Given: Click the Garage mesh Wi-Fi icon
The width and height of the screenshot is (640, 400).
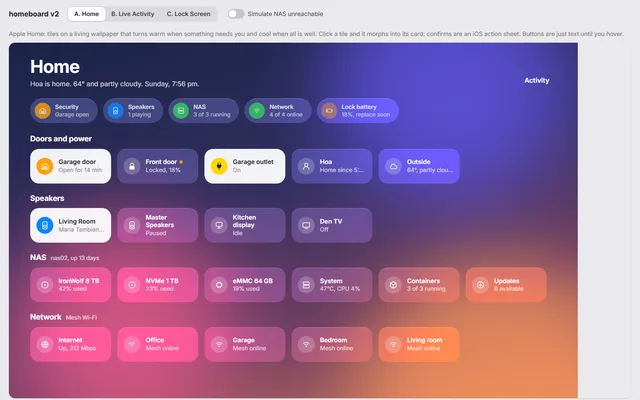Looking at the screenshot, I should 219,344.
